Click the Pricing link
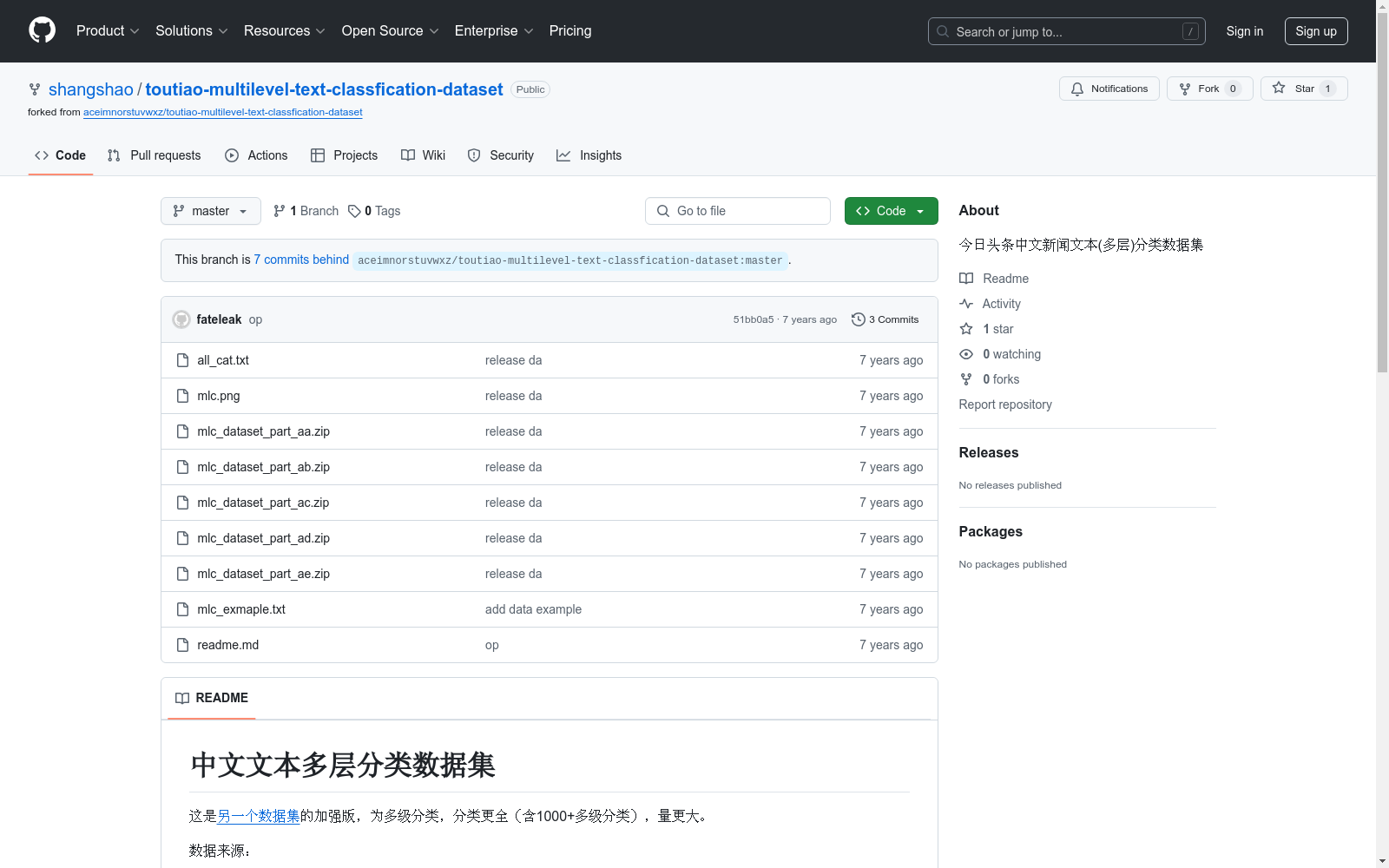Screen dimensions: 1389x868 (x=570, y=31)
